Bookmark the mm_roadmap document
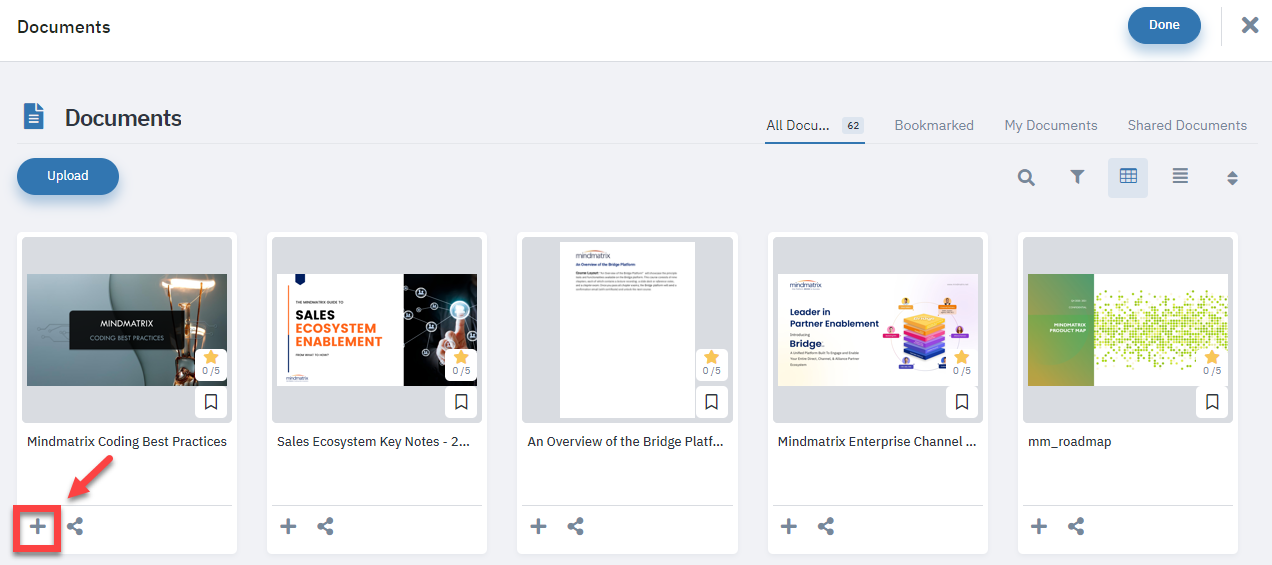Image resolution: width=1272 pixels, height=565 pixels. (1212, 402)
